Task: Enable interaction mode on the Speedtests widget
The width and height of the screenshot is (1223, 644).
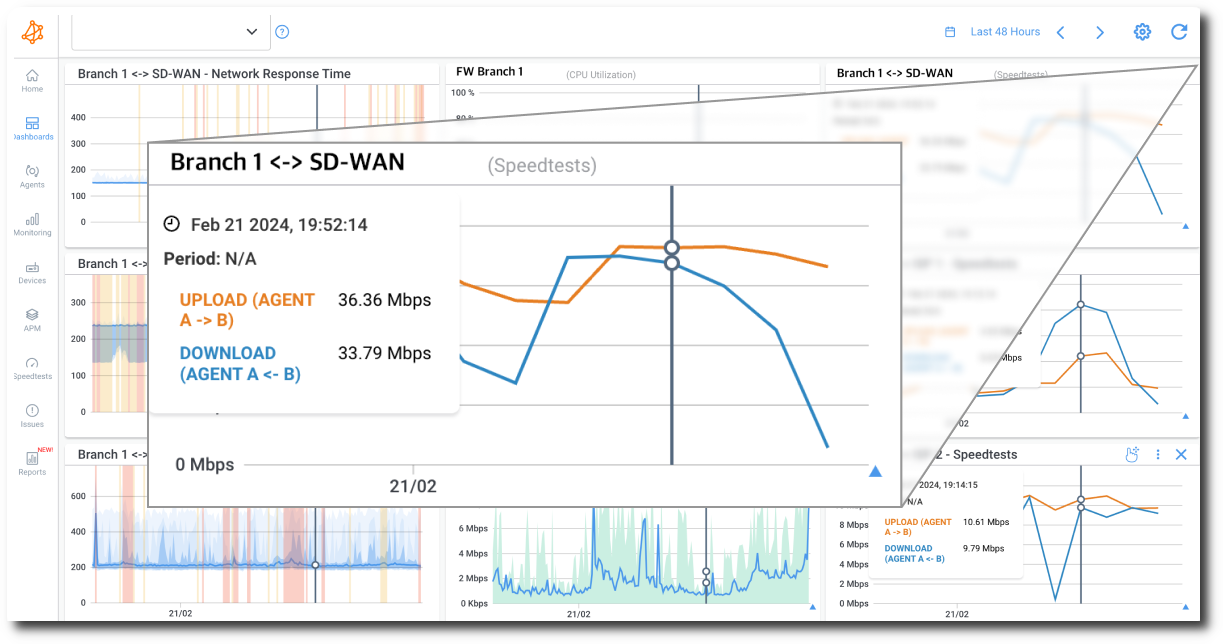Action: click(1132, 453)
